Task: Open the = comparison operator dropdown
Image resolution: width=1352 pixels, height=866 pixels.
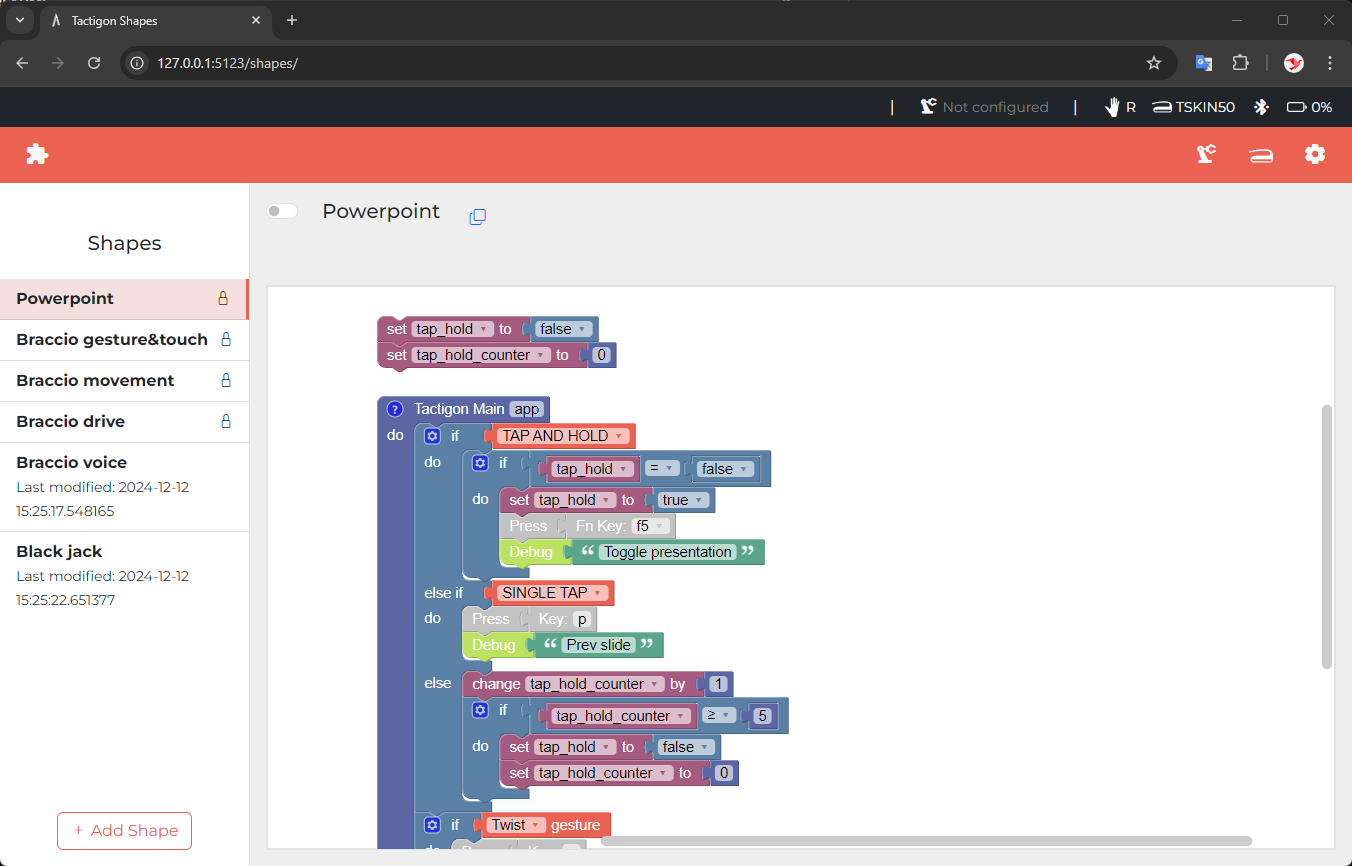Action: coord(661,469)
